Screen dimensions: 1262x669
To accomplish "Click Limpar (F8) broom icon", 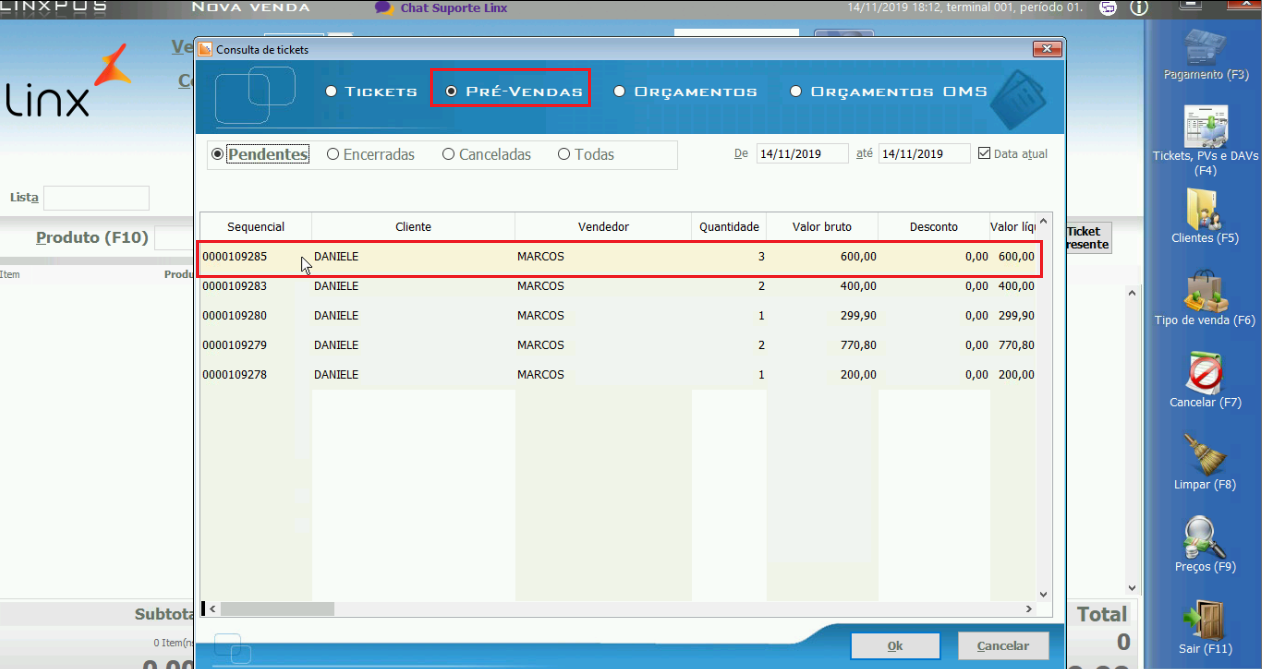I will pos(1205,455).
